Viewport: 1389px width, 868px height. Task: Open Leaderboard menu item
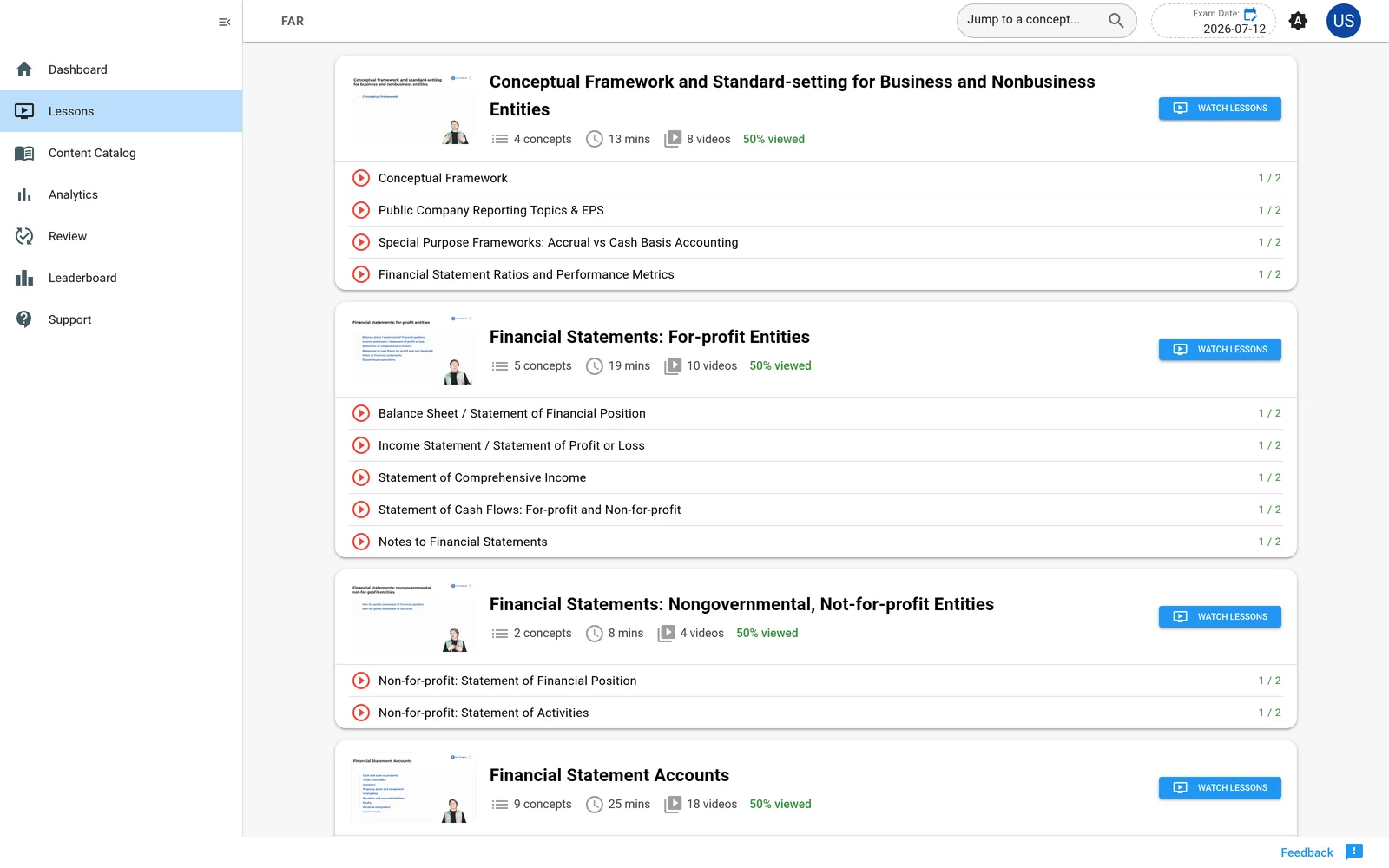(x=122, y=278)
